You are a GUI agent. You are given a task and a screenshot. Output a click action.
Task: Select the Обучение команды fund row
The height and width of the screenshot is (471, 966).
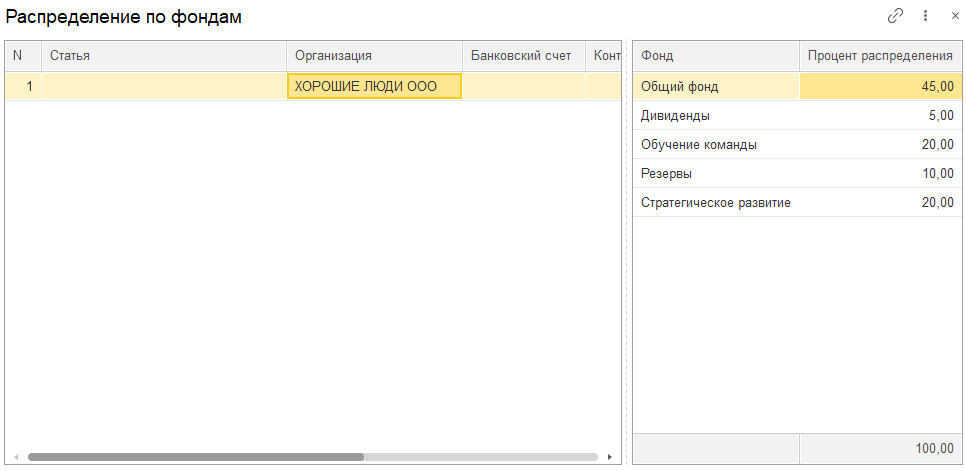click(797, 145)
